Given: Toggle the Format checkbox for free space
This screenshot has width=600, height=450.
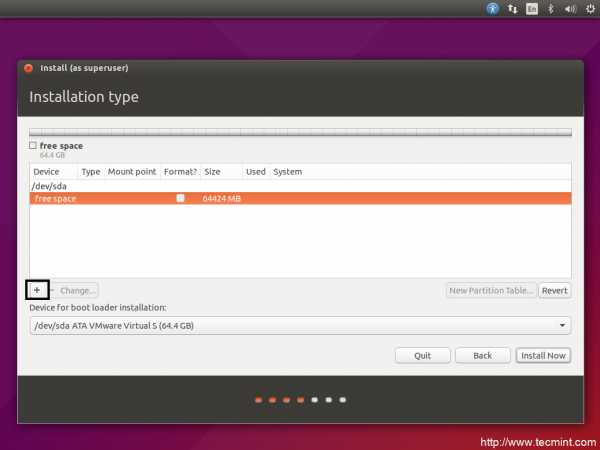Looking at the screenshot, I should click(x=180, y=198).
